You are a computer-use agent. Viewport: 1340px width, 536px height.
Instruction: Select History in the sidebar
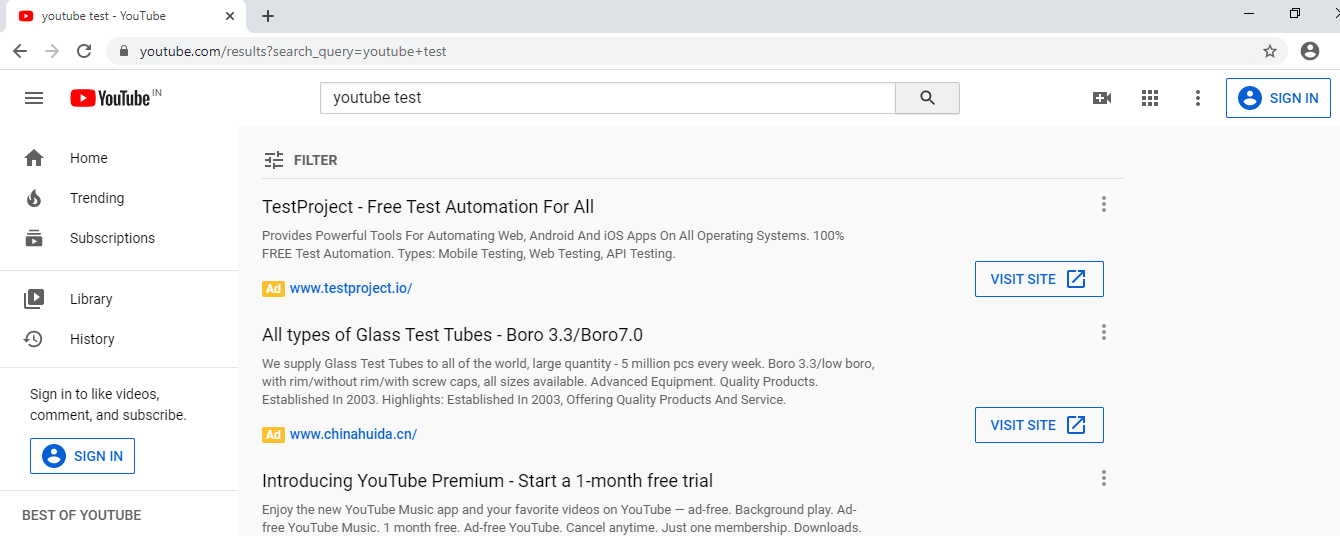click(92, 339)
